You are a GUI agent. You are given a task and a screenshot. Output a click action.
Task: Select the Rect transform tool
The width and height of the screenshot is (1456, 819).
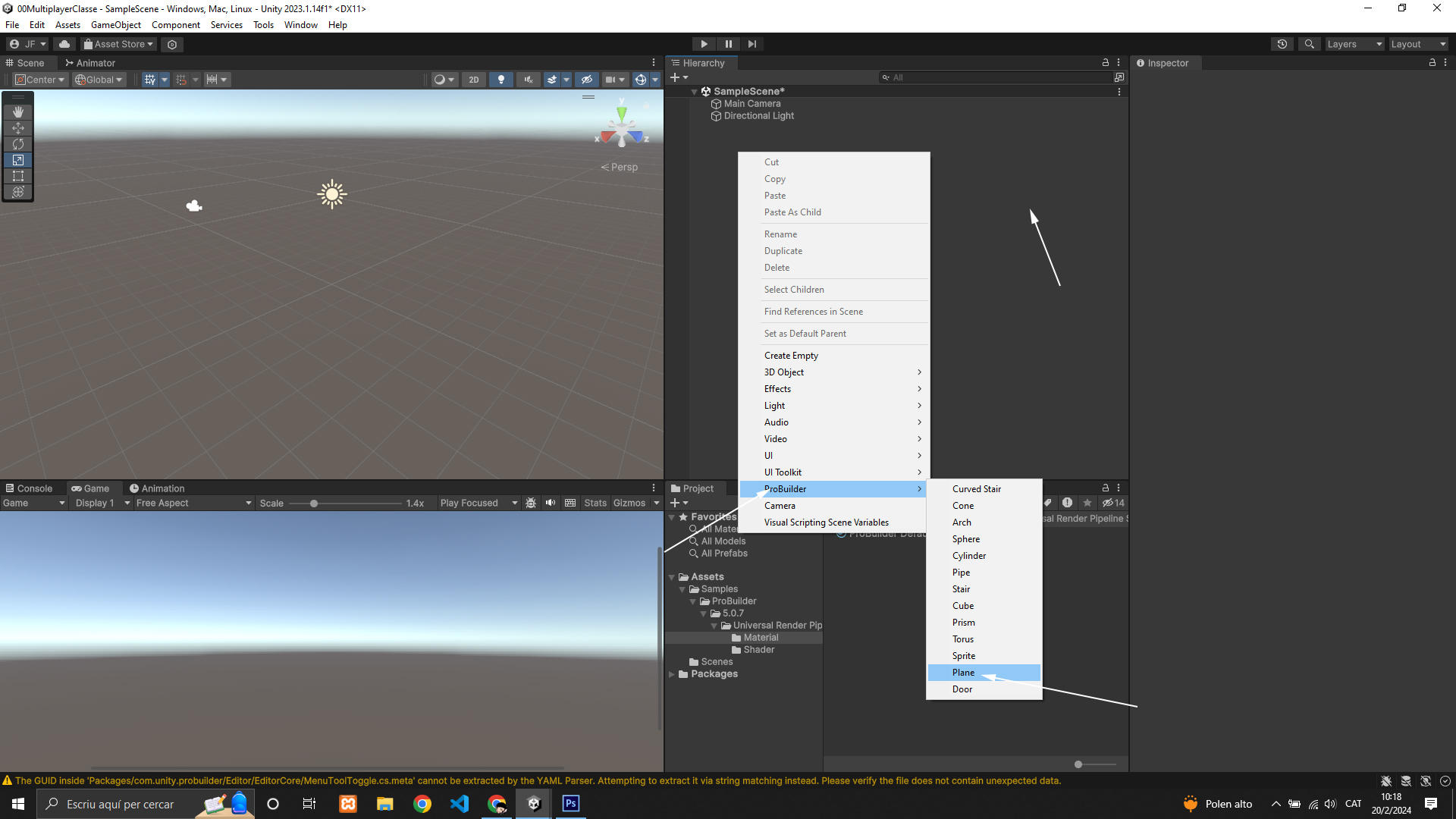18,176
